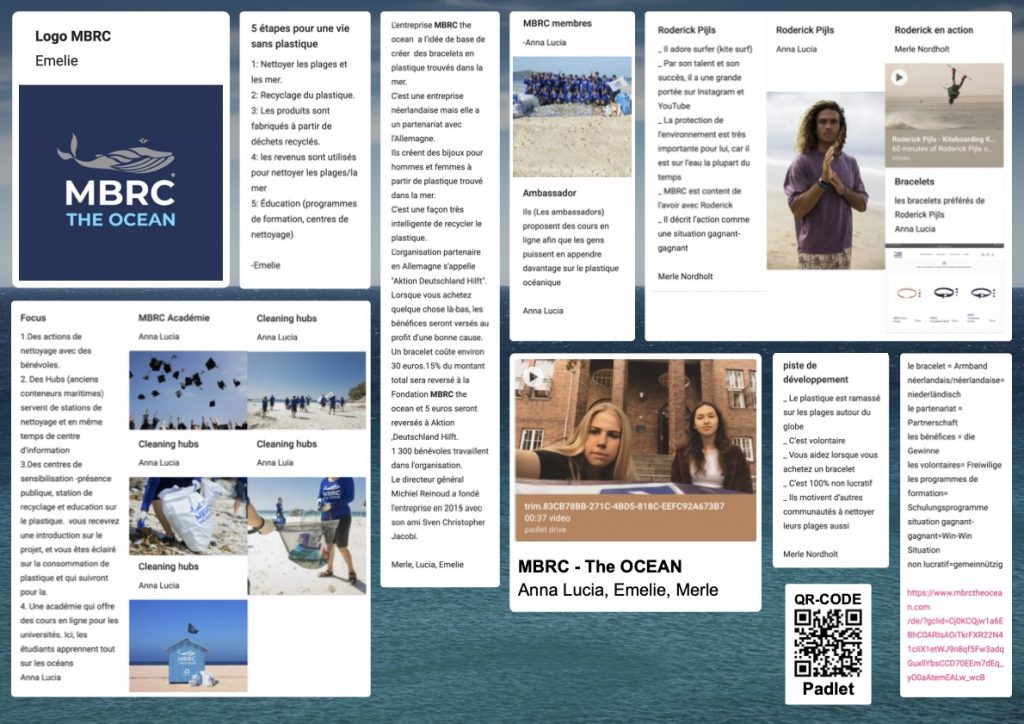Click "-Anna Lucia" under MBRC membres
1024x724 pixels.
[545, 42]
